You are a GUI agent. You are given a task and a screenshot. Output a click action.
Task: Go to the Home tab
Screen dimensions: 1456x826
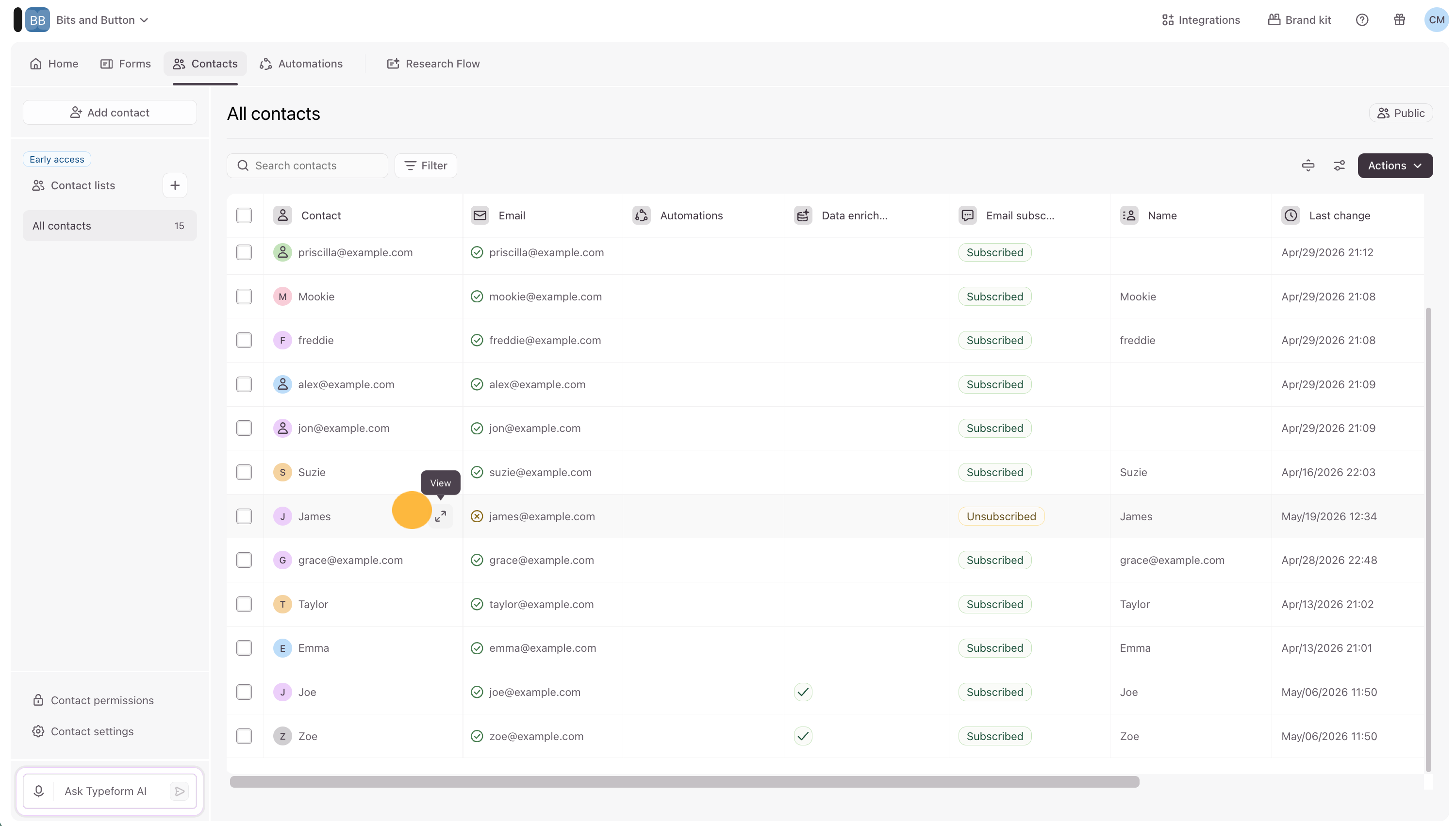click(54, 64)
